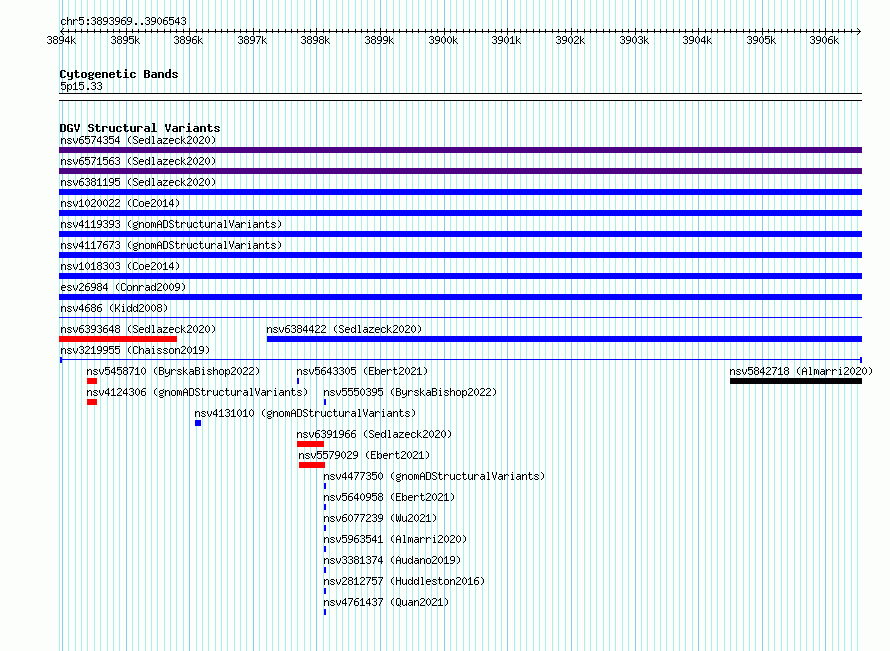Click nsv5550395 (ByrskaBishop2022) label
The width and height of the screenshot is (890, 651).
pos(410,392)
